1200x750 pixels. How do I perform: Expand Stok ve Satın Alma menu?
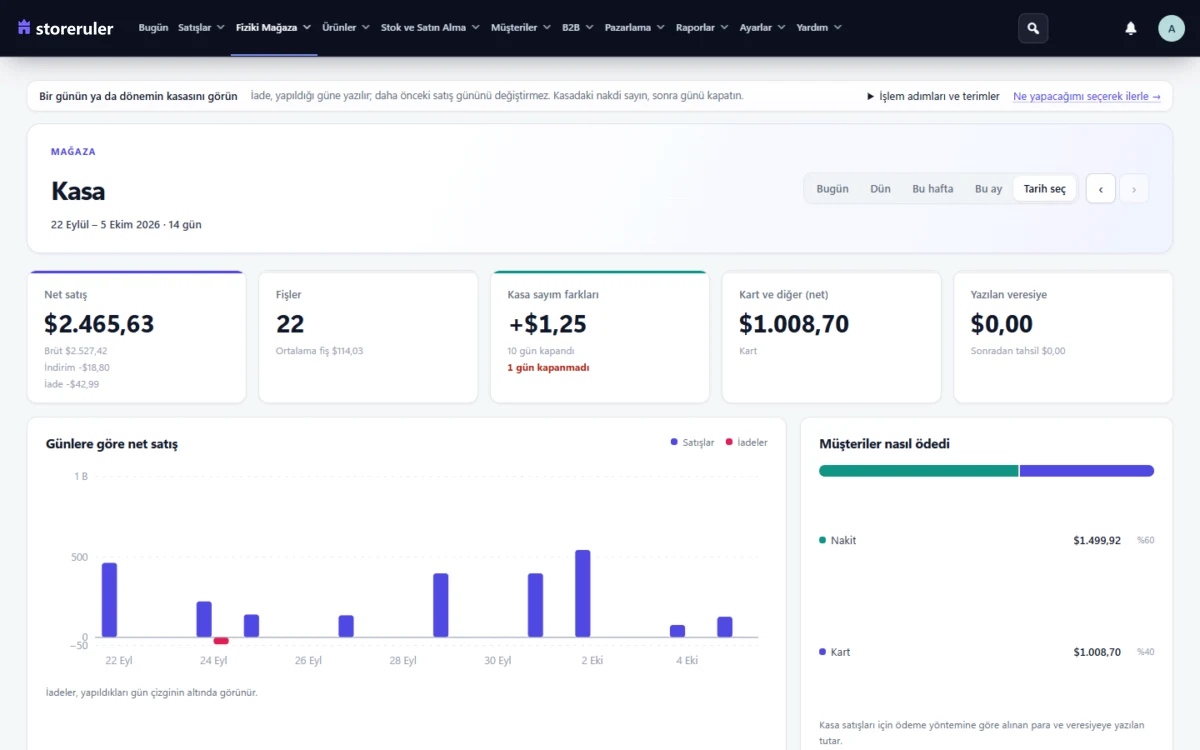tap(430, 28)
